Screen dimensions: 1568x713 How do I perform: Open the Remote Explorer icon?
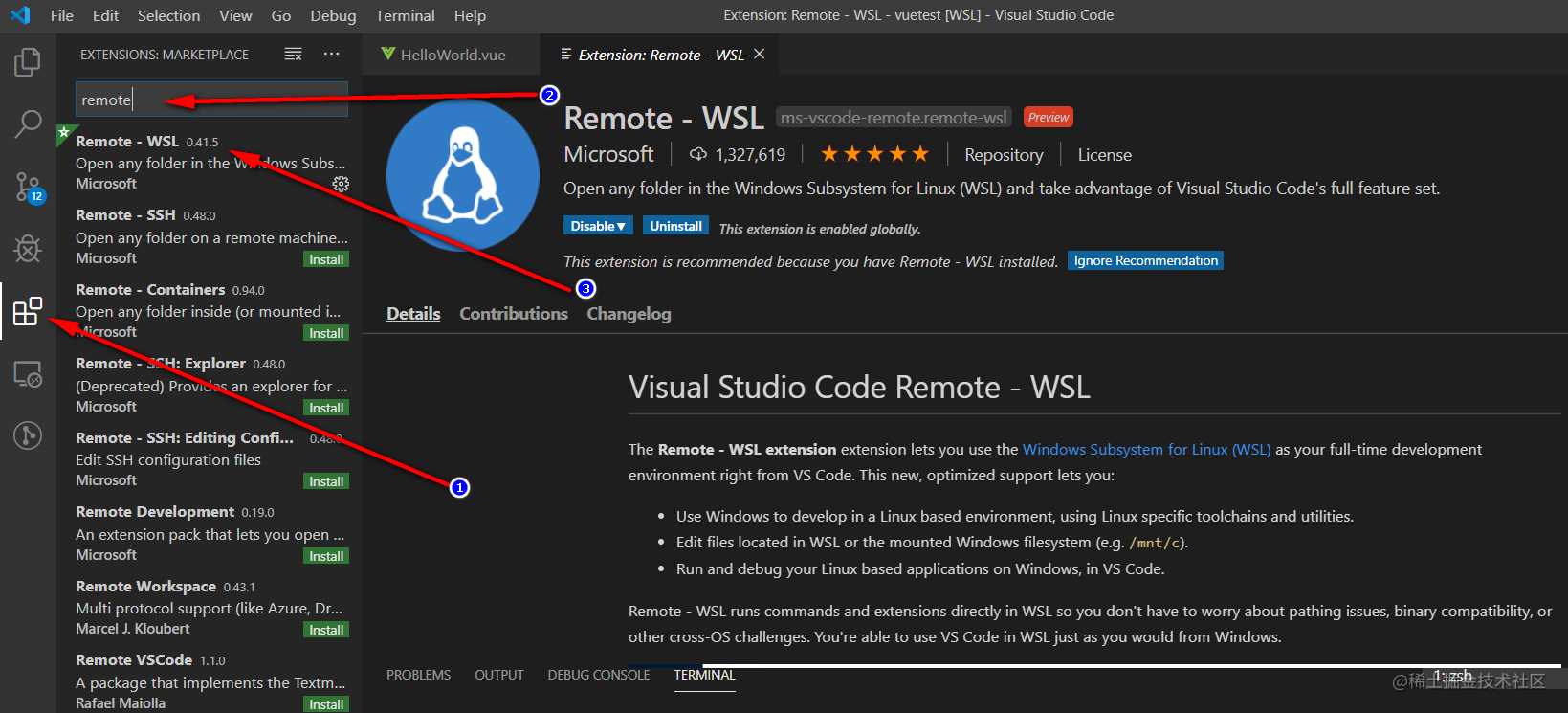click(28, 373)
